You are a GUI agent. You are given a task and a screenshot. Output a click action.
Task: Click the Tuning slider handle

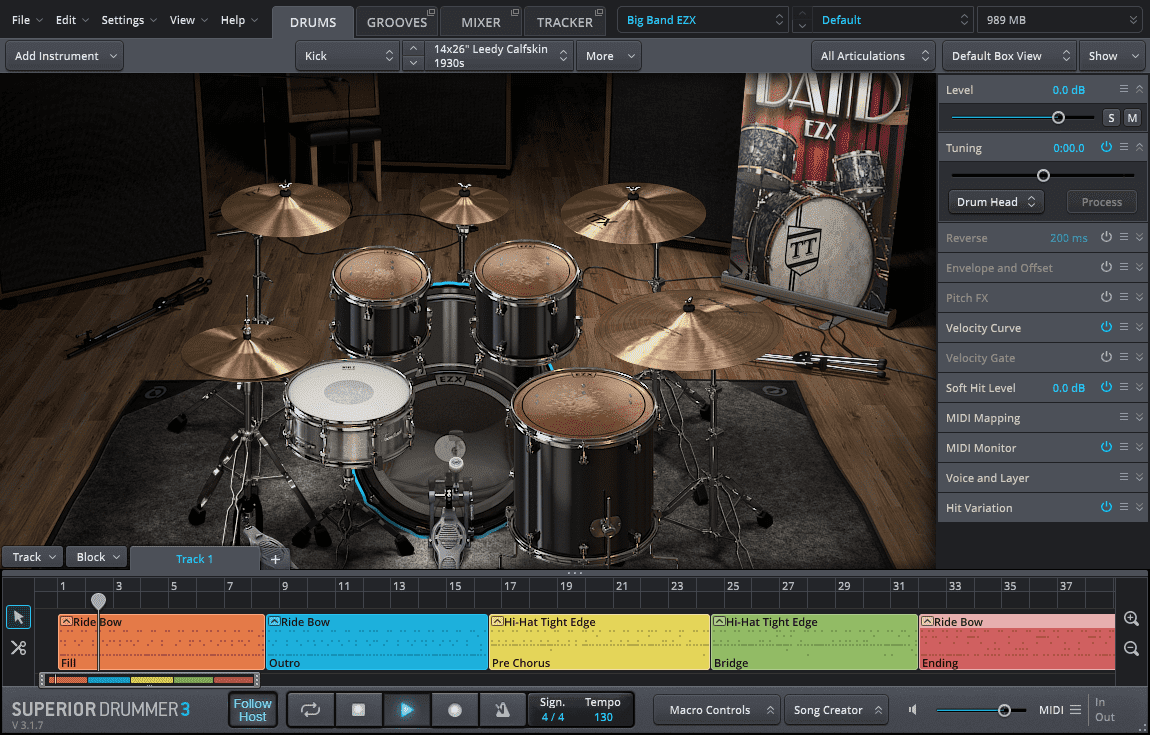[1043, 175]
